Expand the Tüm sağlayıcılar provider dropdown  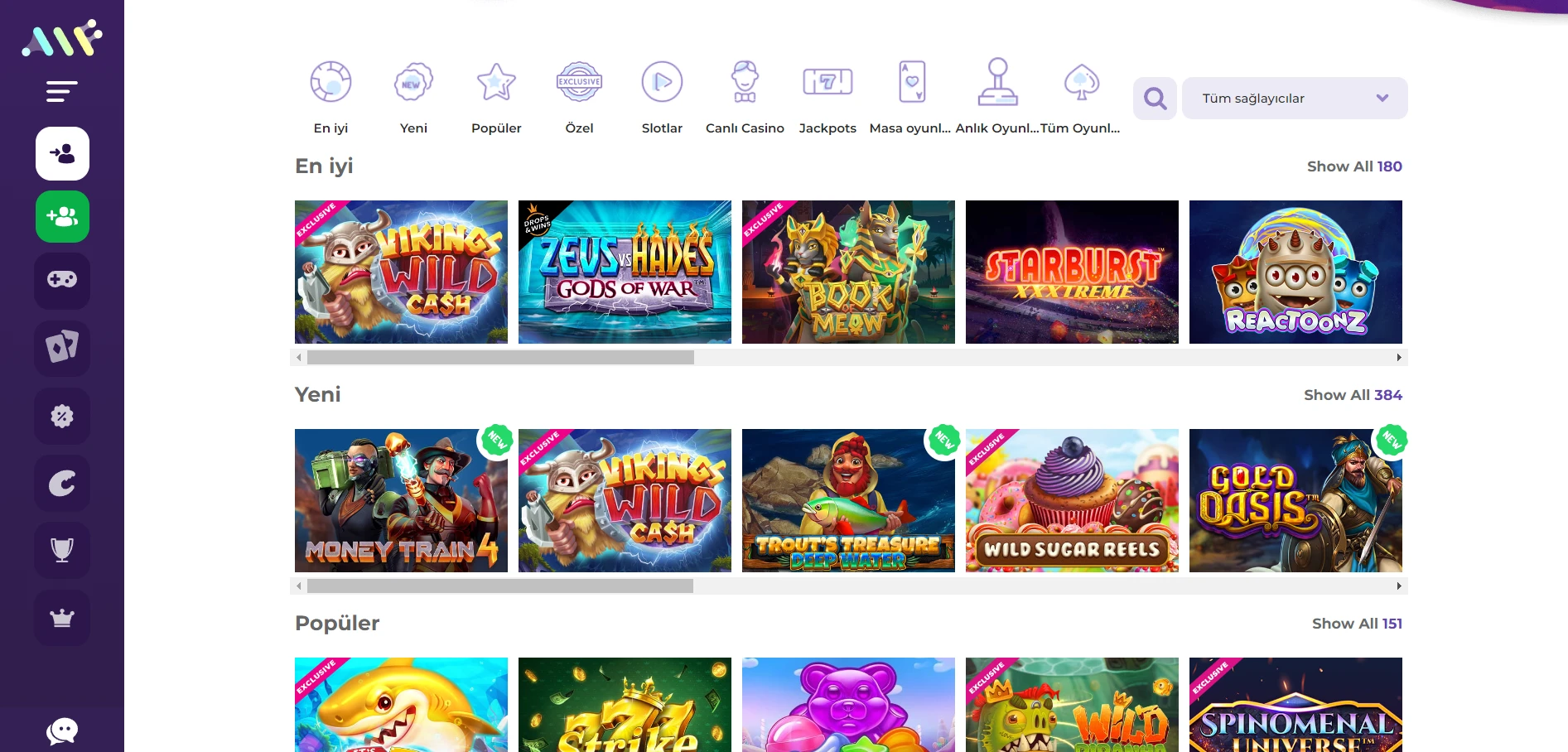[1295, 99]
